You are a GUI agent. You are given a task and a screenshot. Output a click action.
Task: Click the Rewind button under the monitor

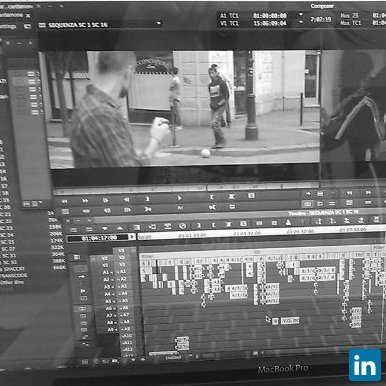pos(65,201)
